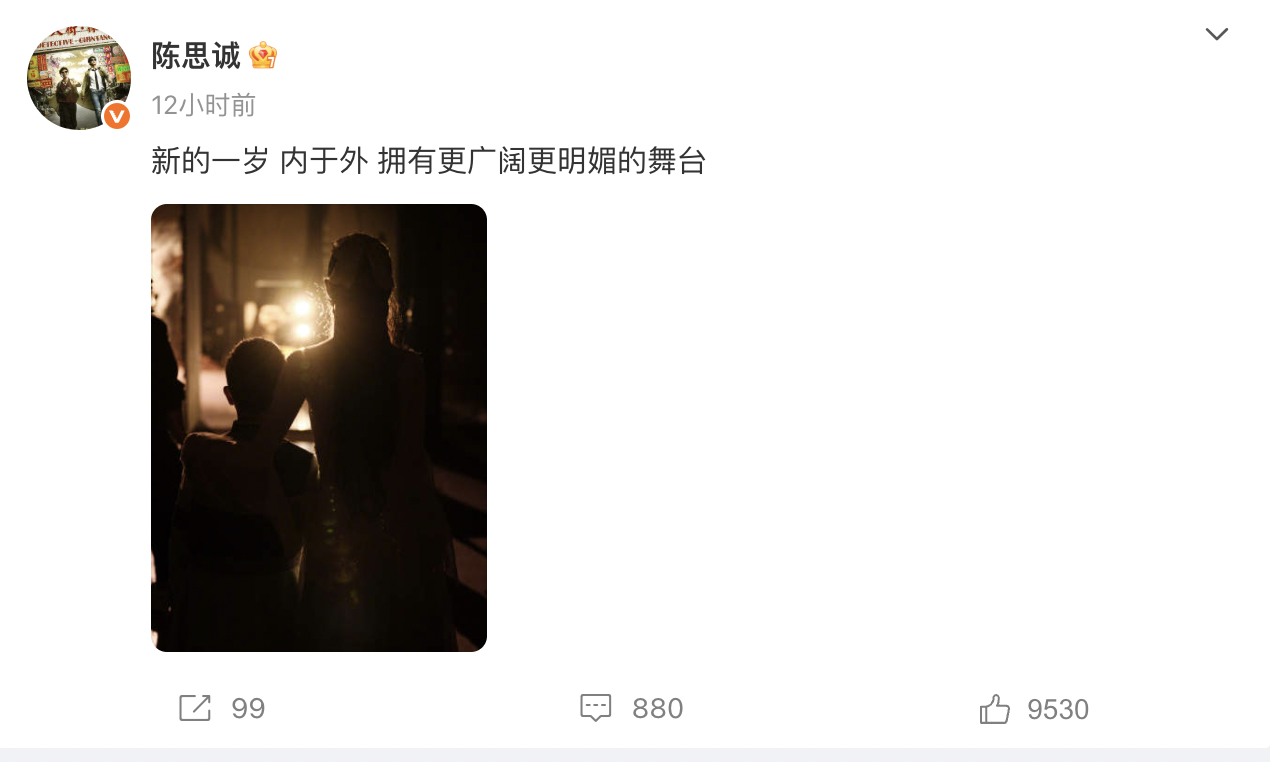1270x762 pixels.
Task: Open the 陈思诚 username link
Action: click(x=196, y=56)
